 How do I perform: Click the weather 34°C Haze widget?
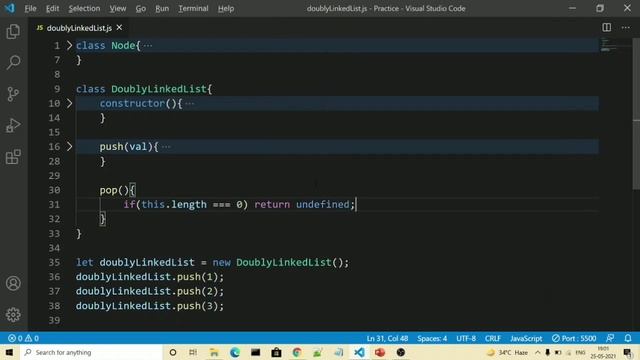click(507, 352)
